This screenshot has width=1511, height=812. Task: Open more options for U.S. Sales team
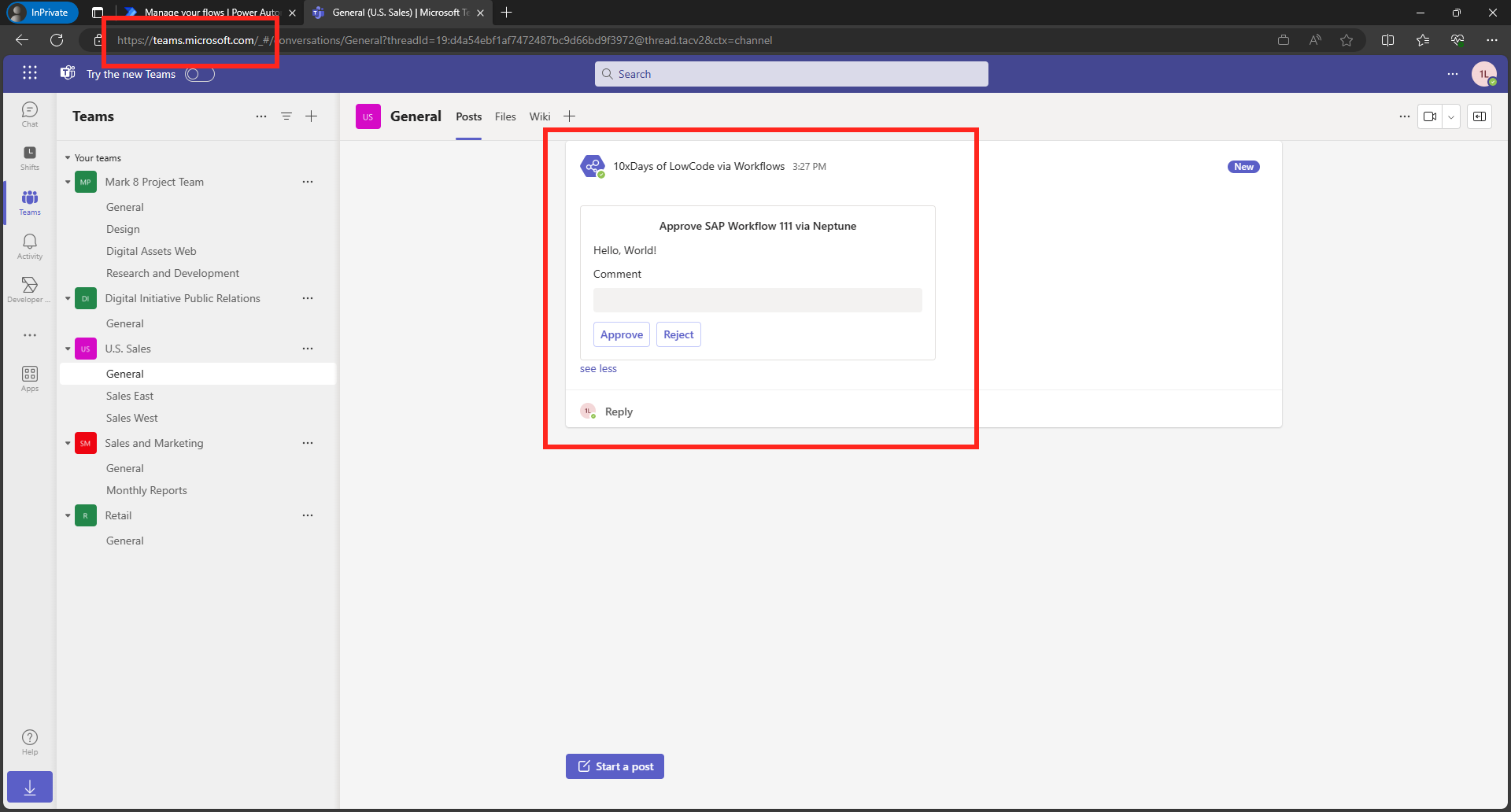308,349
